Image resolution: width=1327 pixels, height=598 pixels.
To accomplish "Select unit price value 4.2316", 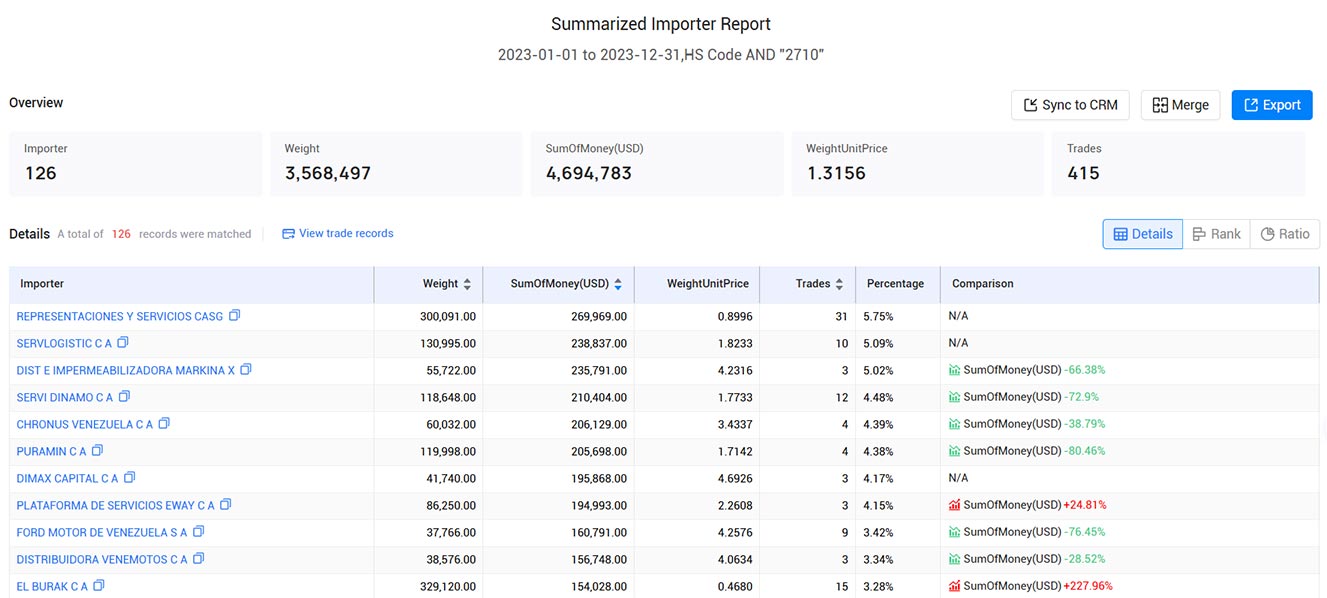I will (x=735, y=370).
